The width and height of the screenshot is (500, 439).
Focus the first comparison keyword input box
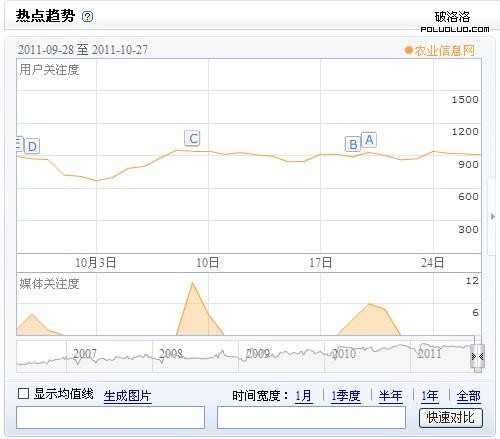[x=110, y=417]
